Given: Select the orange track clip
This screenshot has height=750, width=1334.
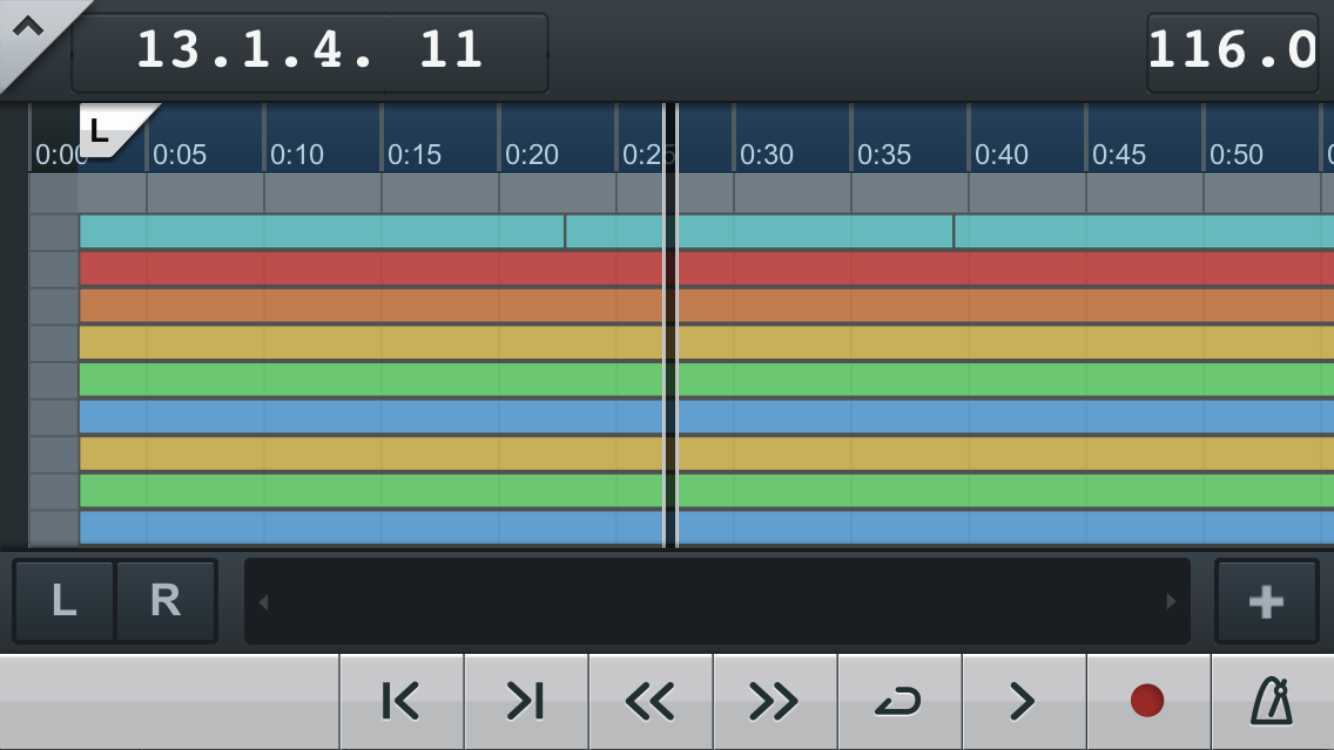Looking at the screenshot, I should [370, 306].
